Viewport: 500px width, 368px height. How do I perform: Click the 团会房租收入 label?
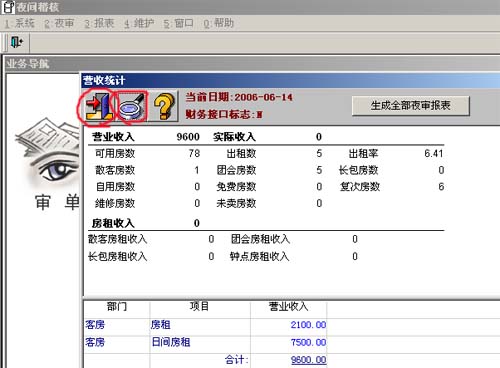click(x=260, y=239)
